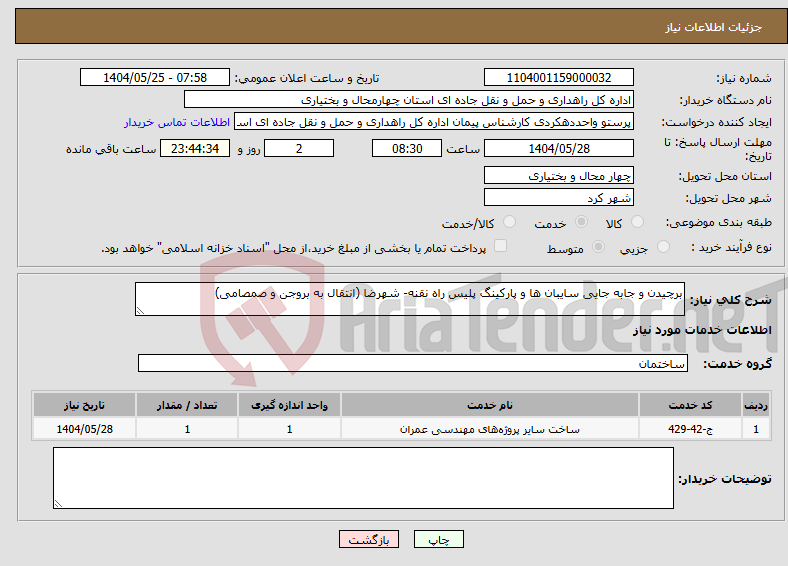Viewport: 788px width, 566px height.
Task: Click the بازگشت (back) button
Action: click(x=369, y=539)
